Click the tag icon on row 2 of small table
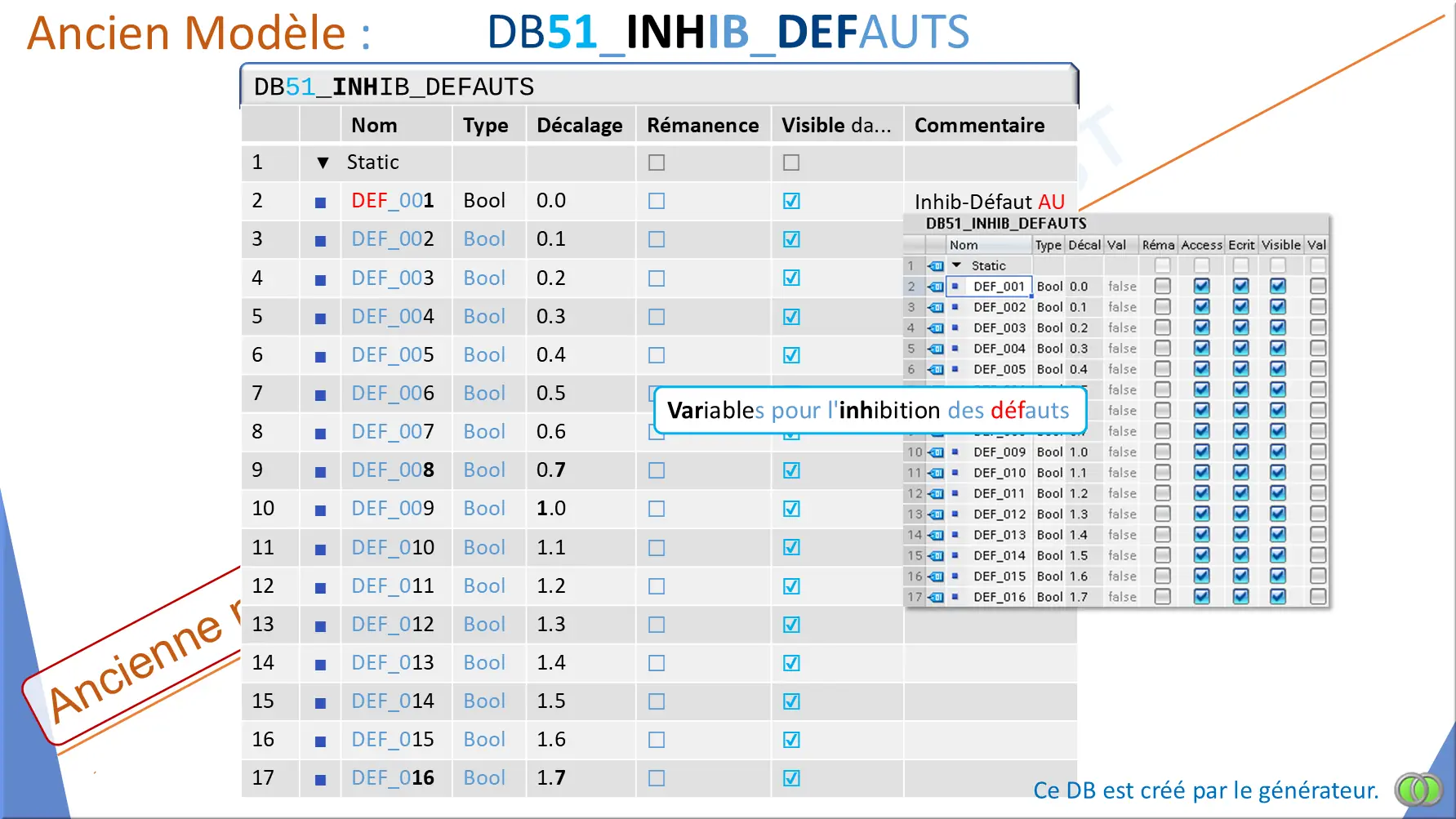 tap(936, 287)
